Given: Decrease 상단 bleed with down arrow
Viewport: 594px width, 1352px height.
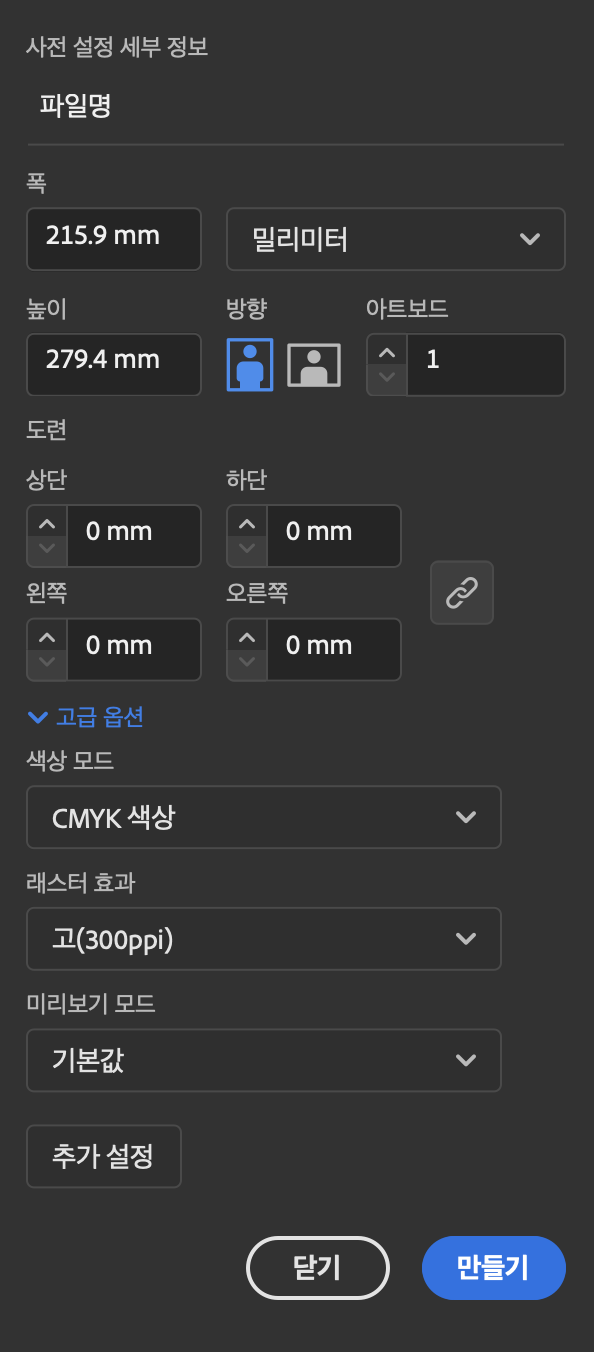Looking at the screenshot, I should pos(47,551).
